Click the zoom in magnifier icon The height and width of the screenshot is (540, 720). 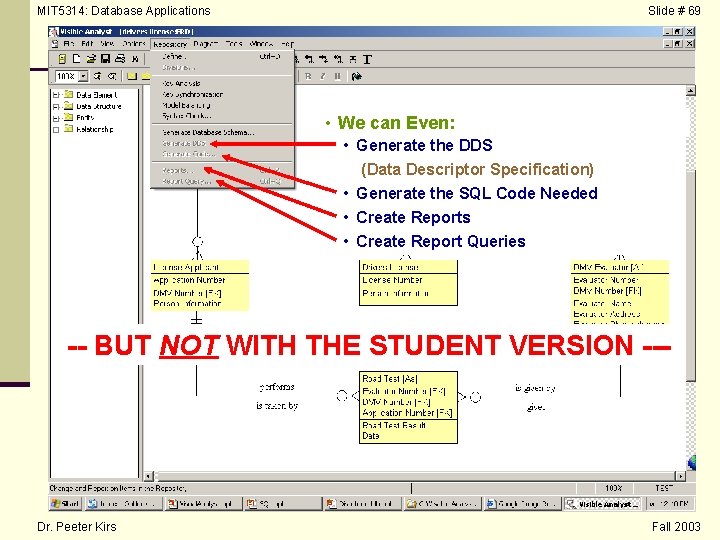[x=97, y=76]
